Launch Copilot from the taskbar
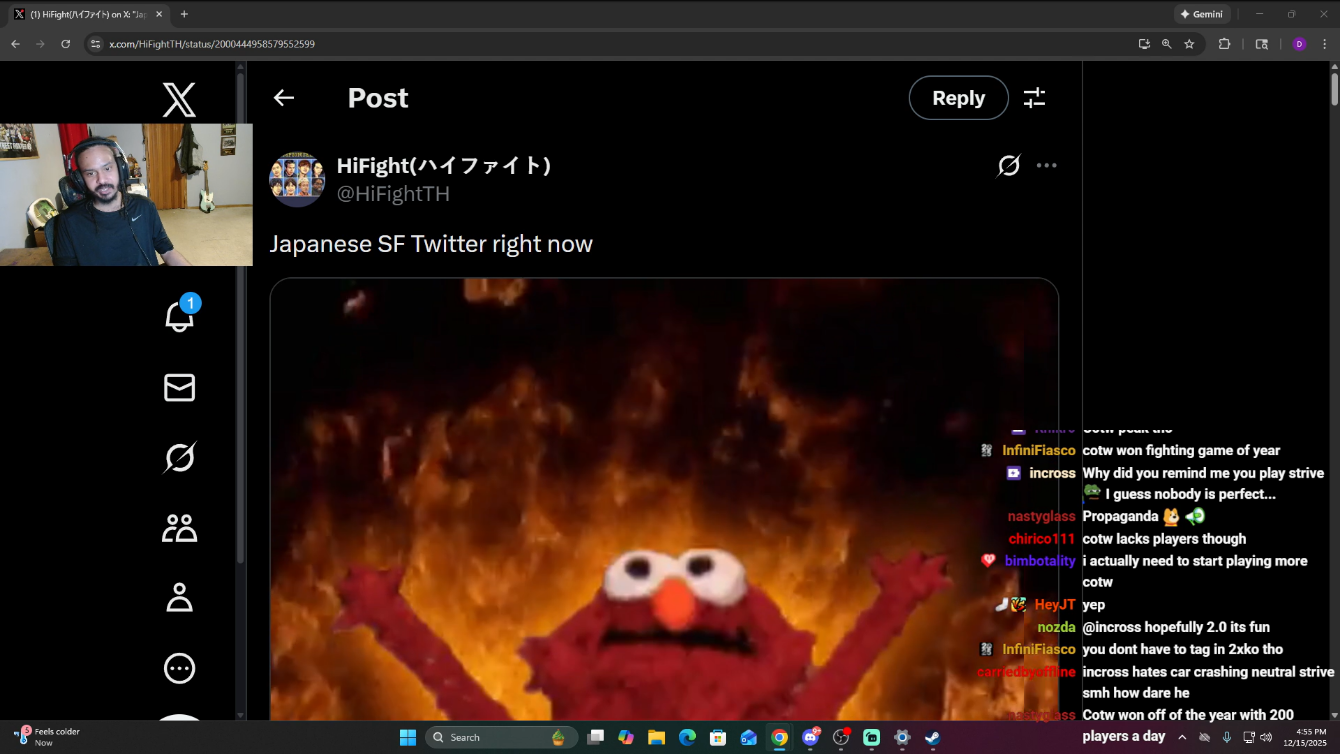The image size is (1340, 754). (626, 738)
